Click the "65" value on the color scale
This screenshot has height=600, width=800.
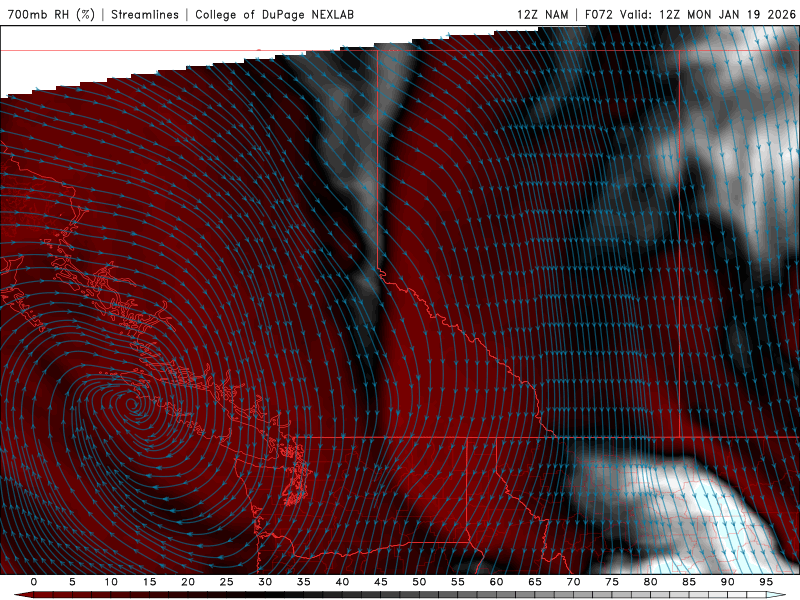coord(535,582)
